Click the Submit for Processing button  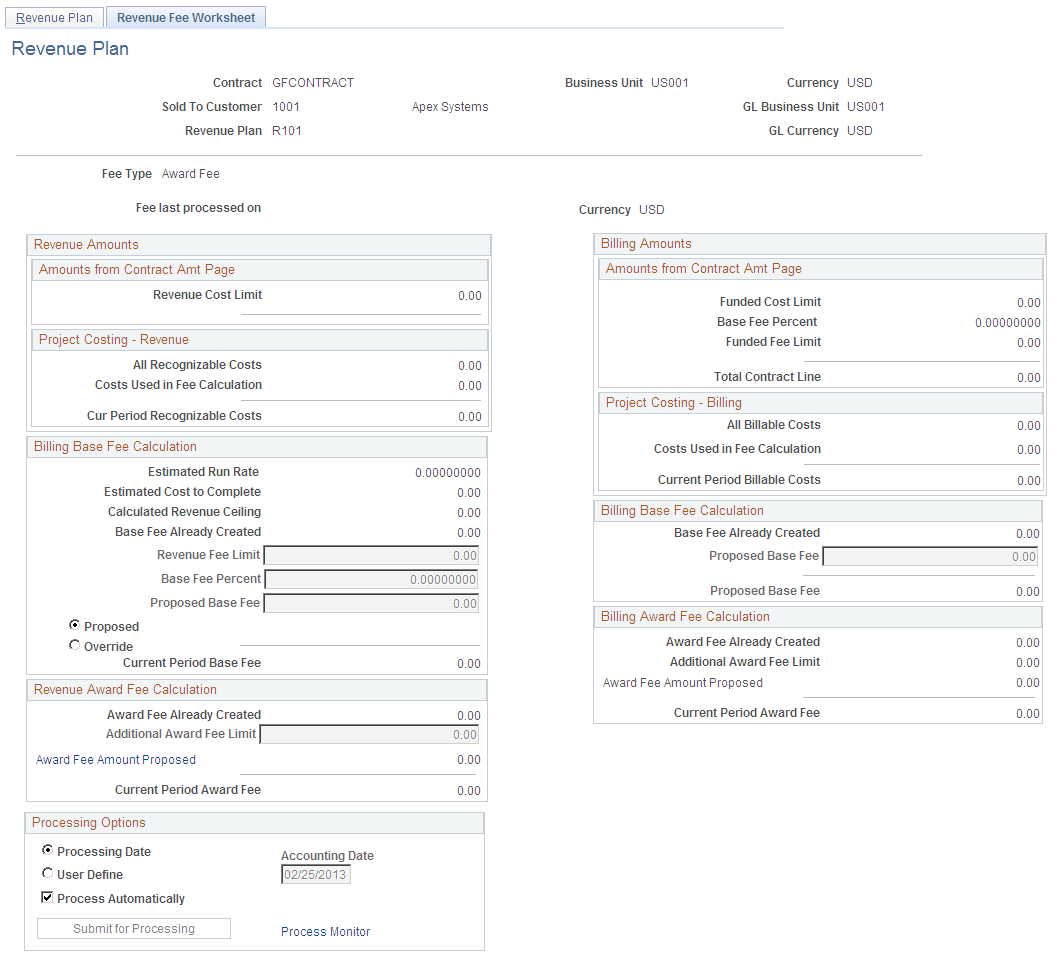point(133,928)
